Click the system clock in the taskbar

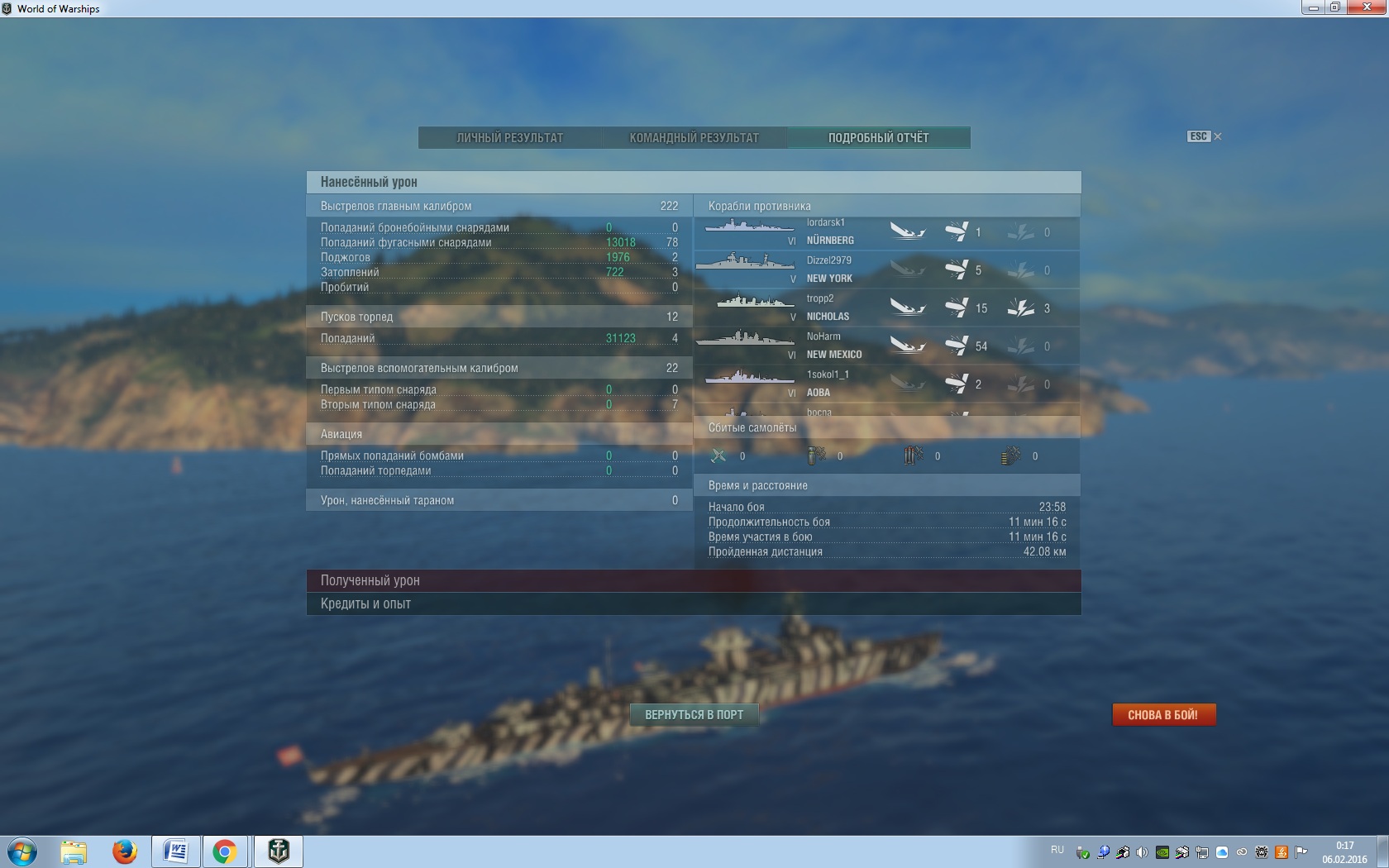(x=1344, y=852)
